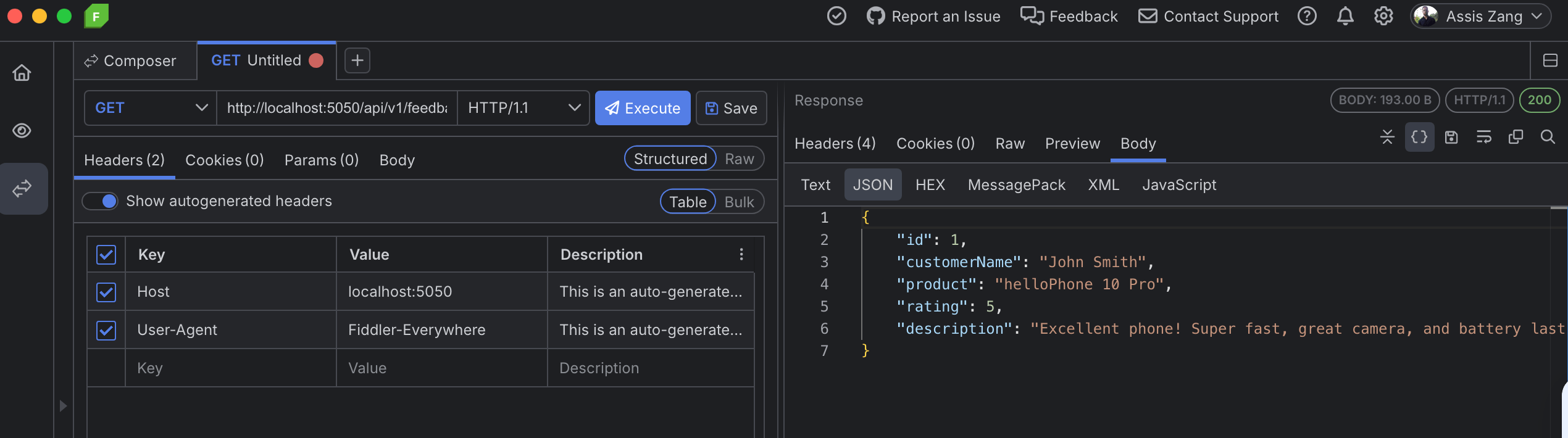Expand the Assis Zang account menu
This screenshot has height=438, width=1568.
[x=1480, y=16]
